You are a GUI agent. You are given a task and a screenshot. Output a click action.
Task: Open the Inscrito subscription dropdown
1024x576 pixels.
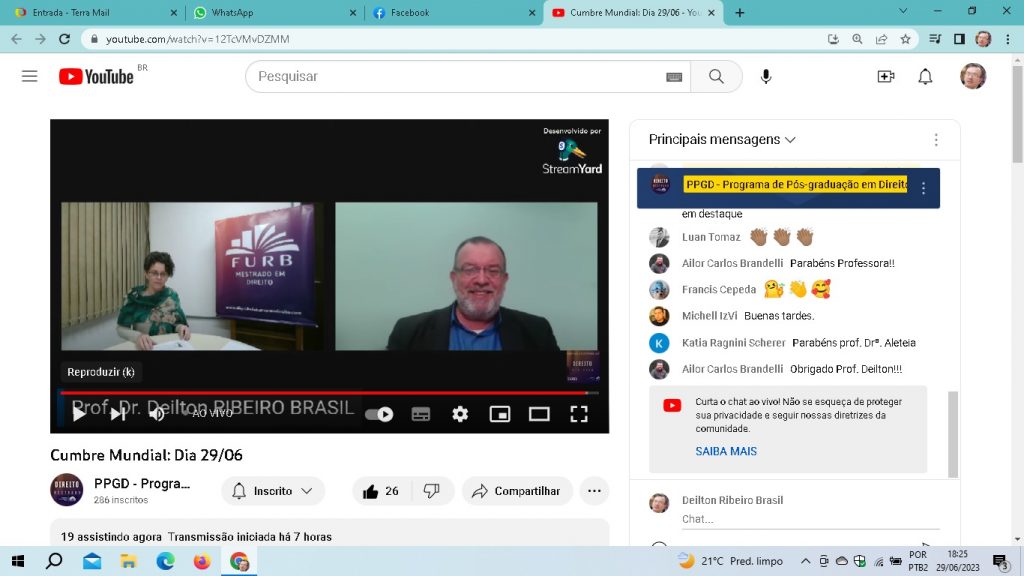pyautogui.click(x=273, y=491)
